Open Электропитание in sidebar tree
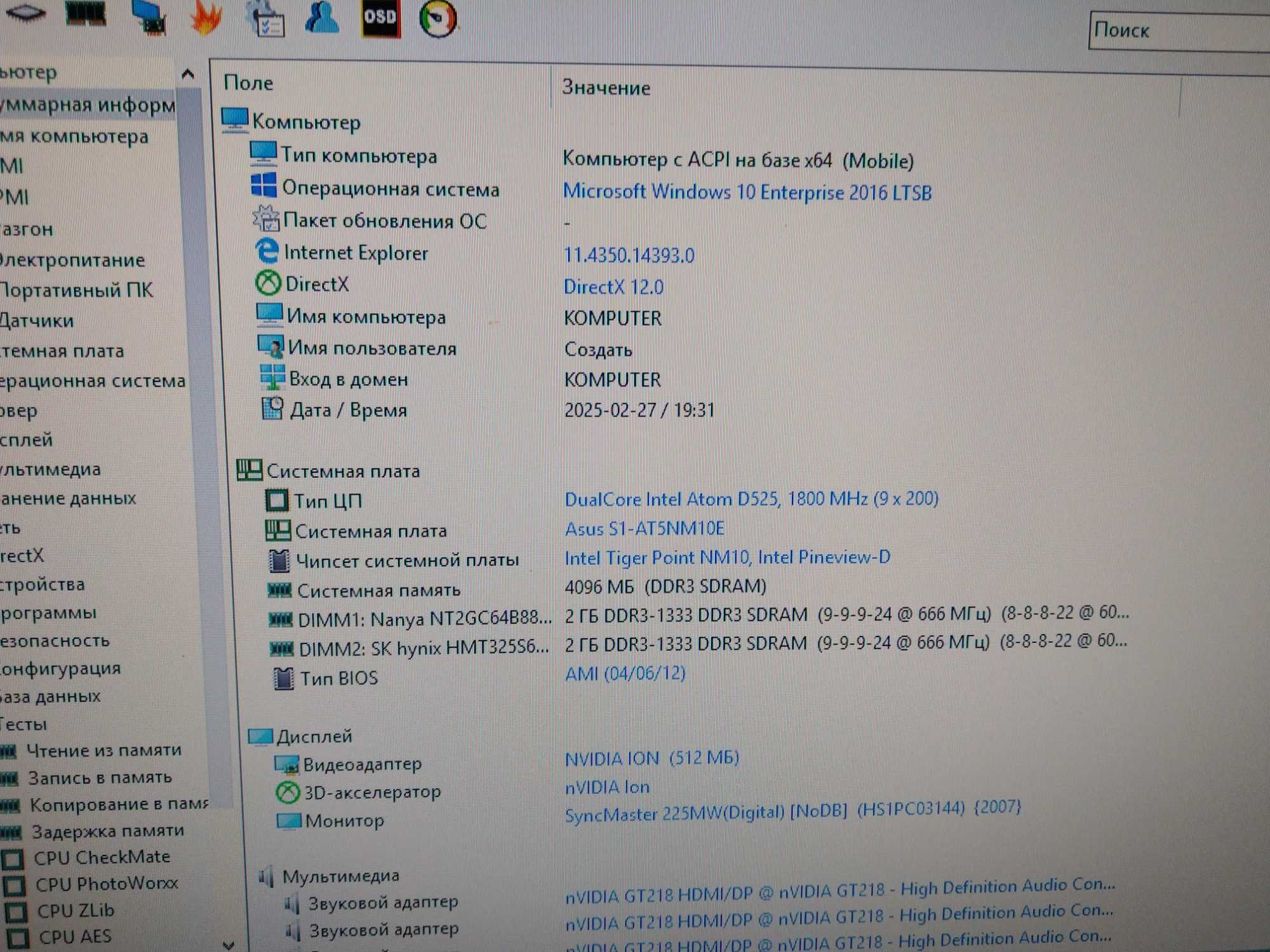 pyautogui.click(x=72, y=260)
